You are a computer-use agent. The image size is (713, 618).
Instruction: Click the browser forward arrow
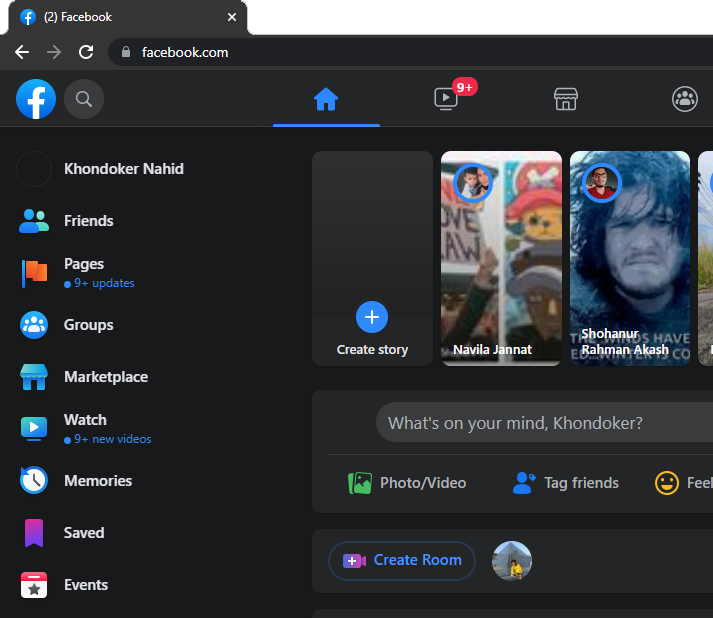(x=54, y=52)
